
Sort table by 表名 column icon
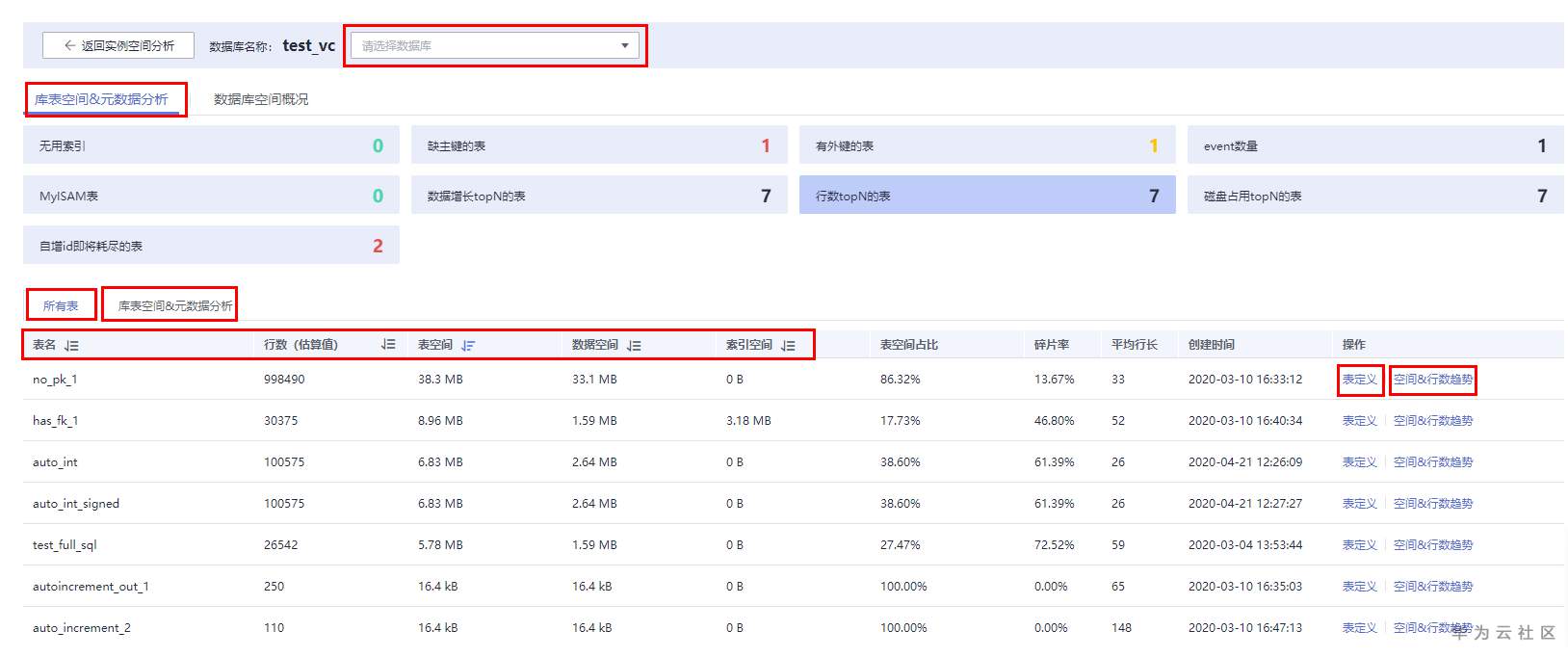tap(71, 345)
